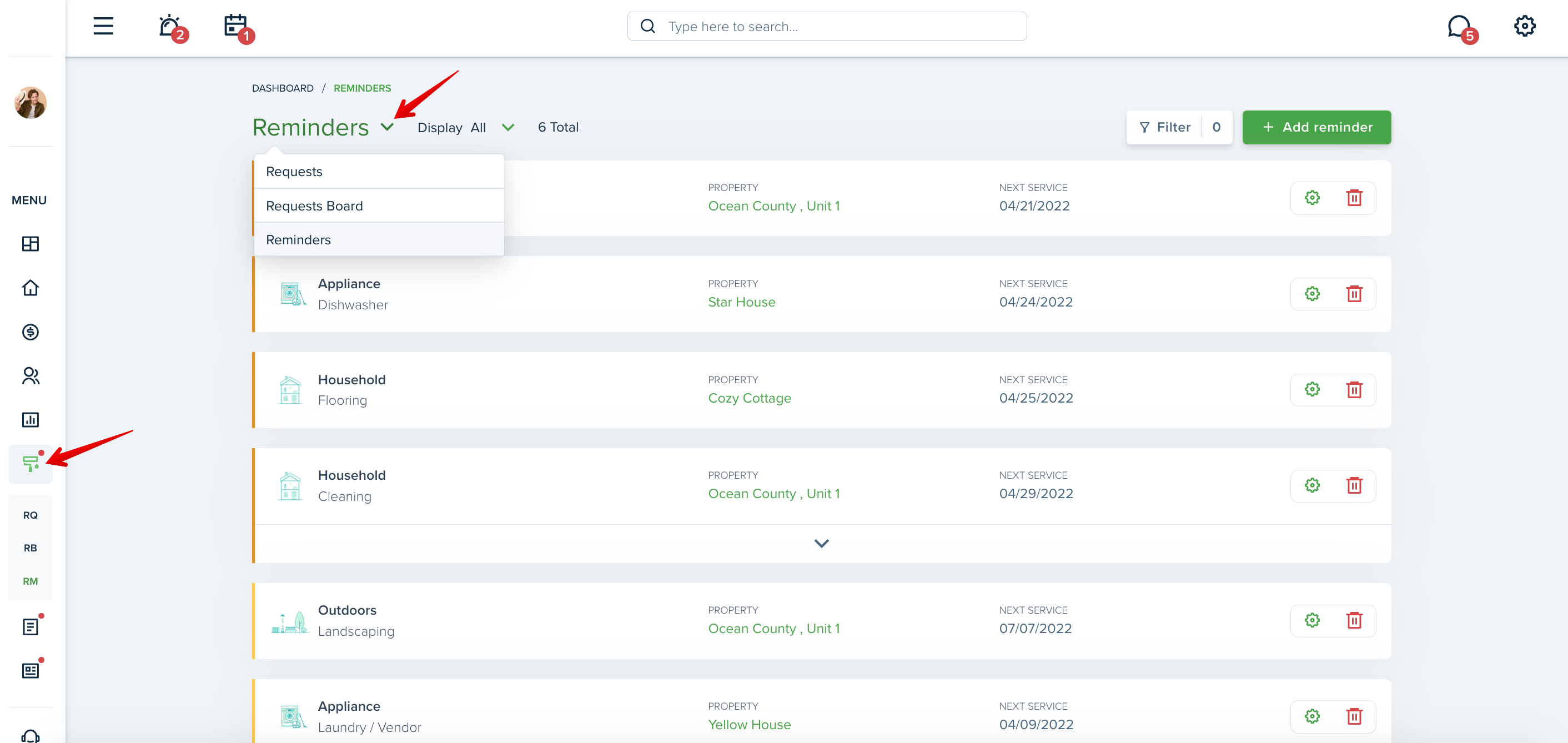The image size is (1568, 743).
Task: Delete the Laundry / Vendor reminder
Action: pyautogui.click(x=1354, y=716)
